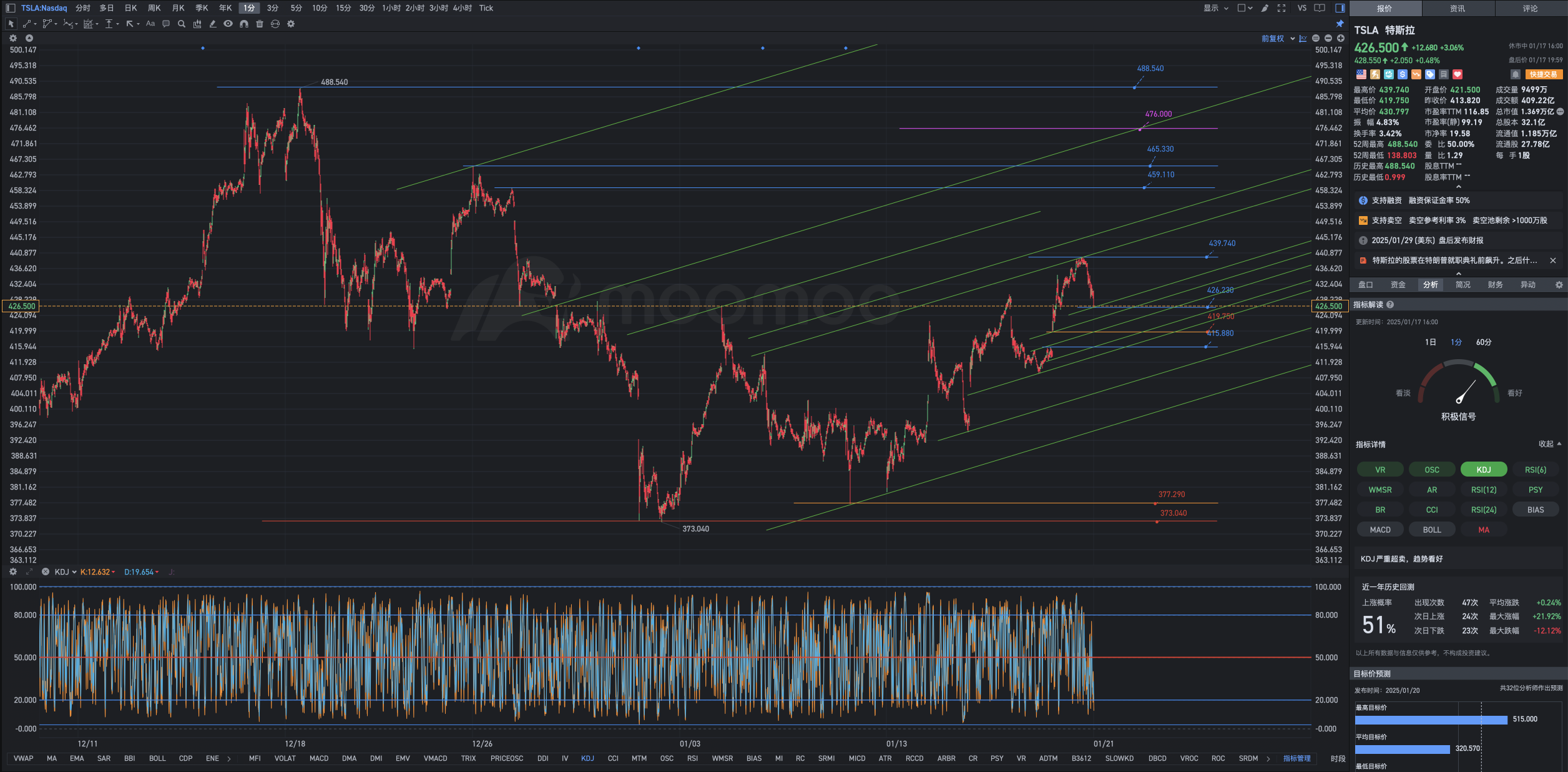Open KDJ pane settings gear
Viewport: 1568px width, 772px height.
point(13,572)
